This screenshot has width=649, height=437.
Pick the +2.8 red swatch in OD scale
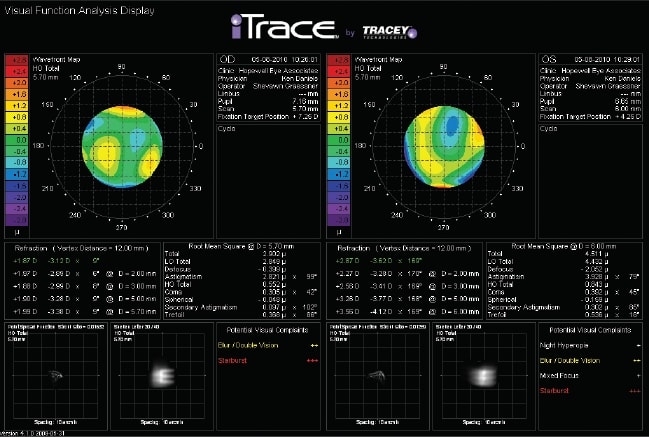(16, 60)
